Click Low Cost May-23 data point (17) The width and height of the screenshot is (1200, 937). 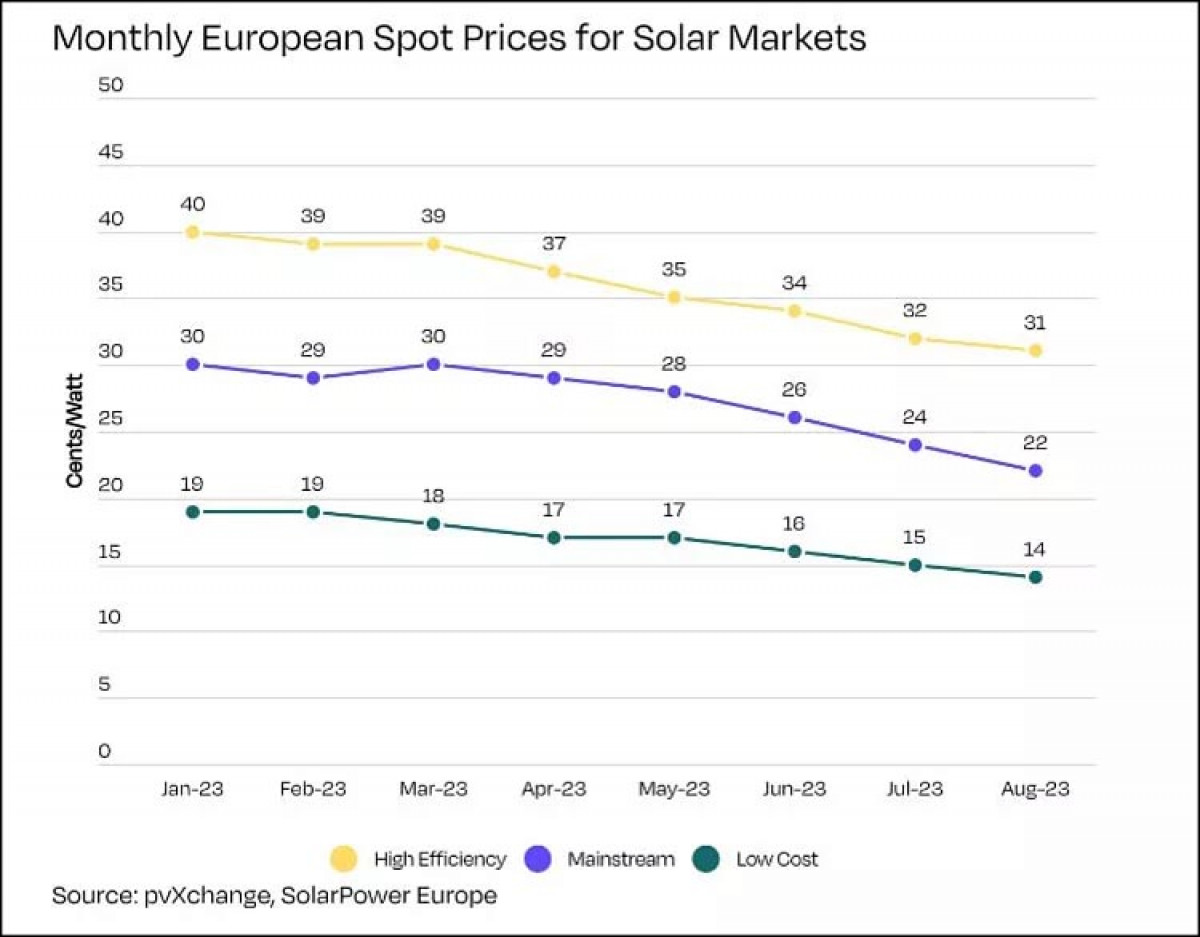pos(674,537)
